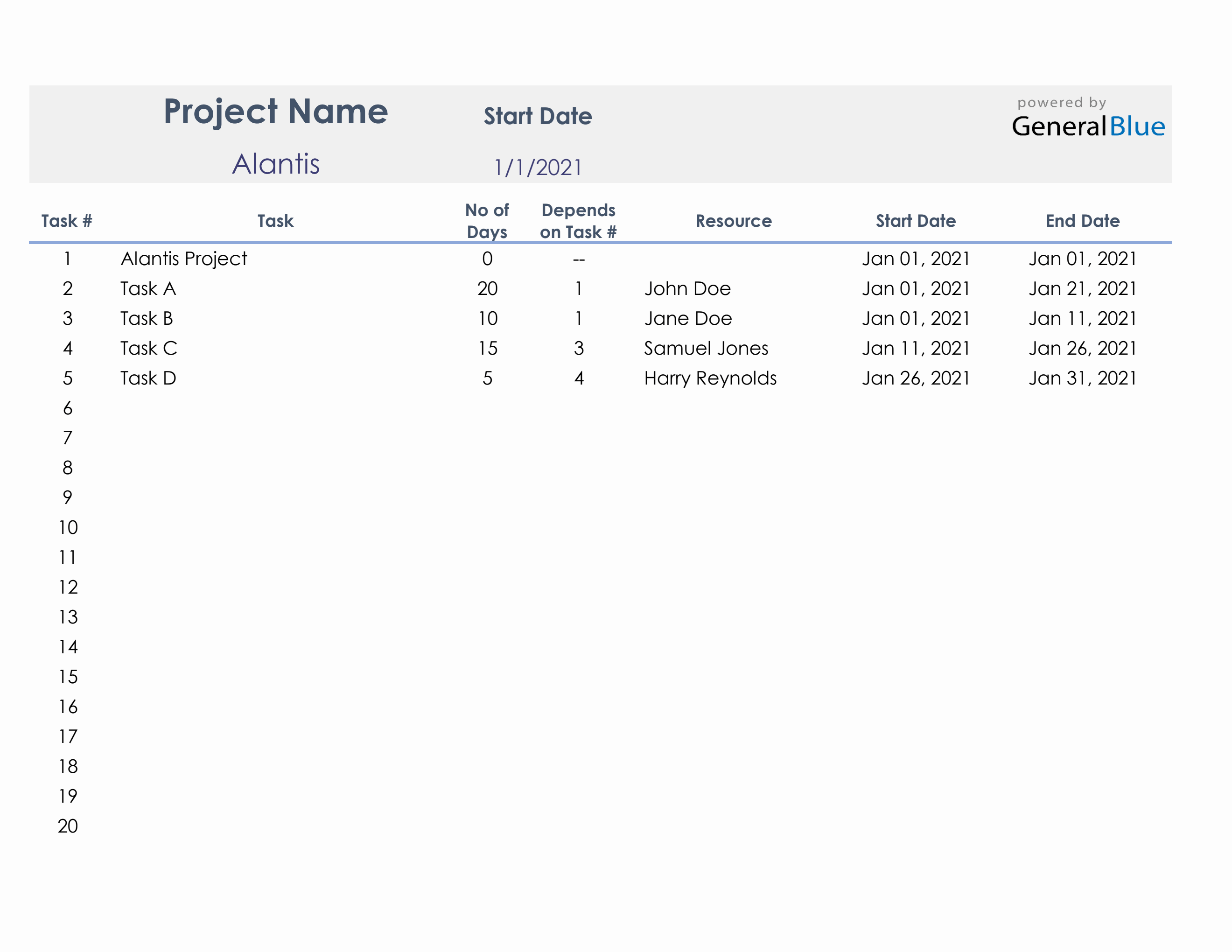This screenshot has height=952, width=1232.
Task: Select Harry Reynolds for Task D
Action: 710,378
